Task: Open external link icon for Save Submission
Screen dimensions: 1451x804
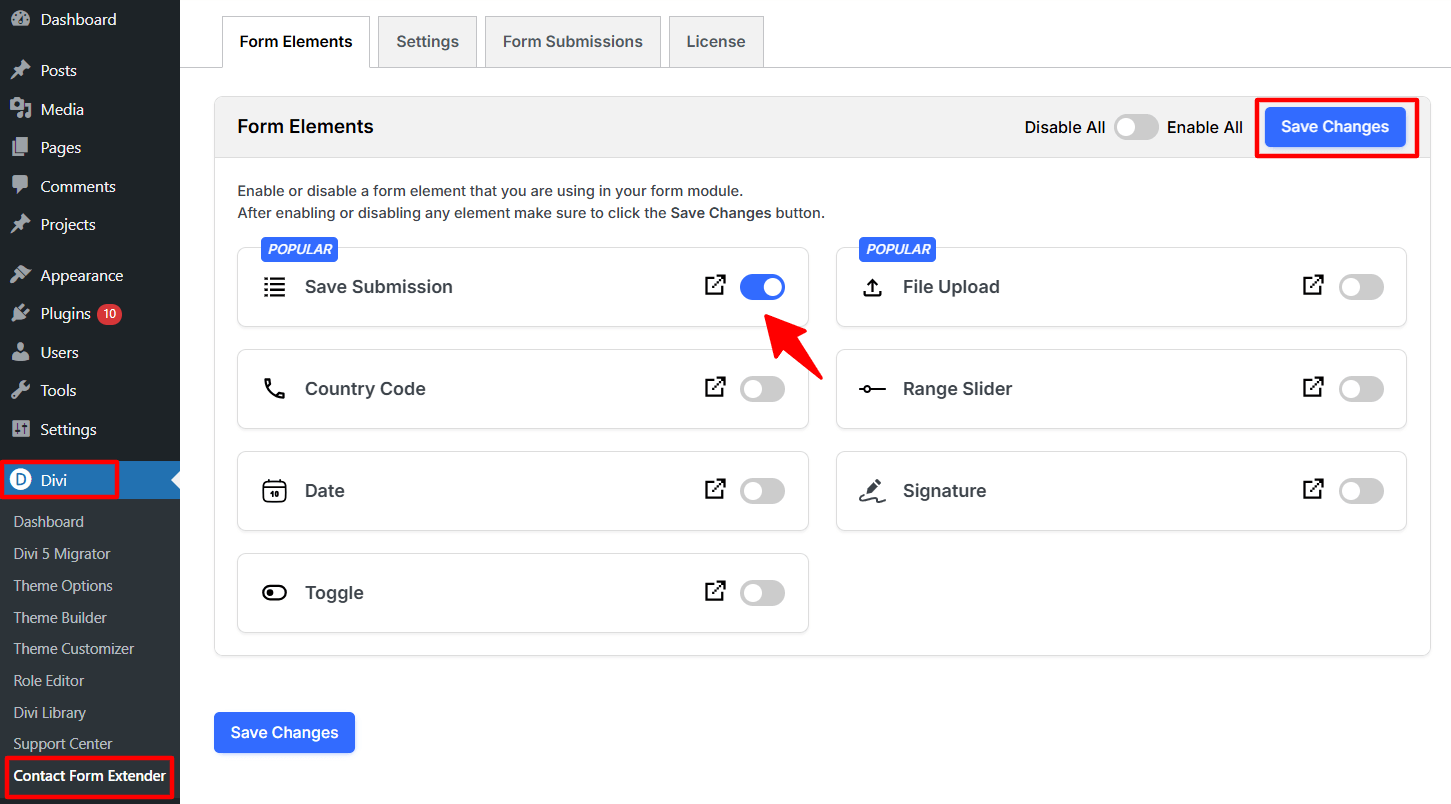Action: pyautogui.click(x=715, y=286)
